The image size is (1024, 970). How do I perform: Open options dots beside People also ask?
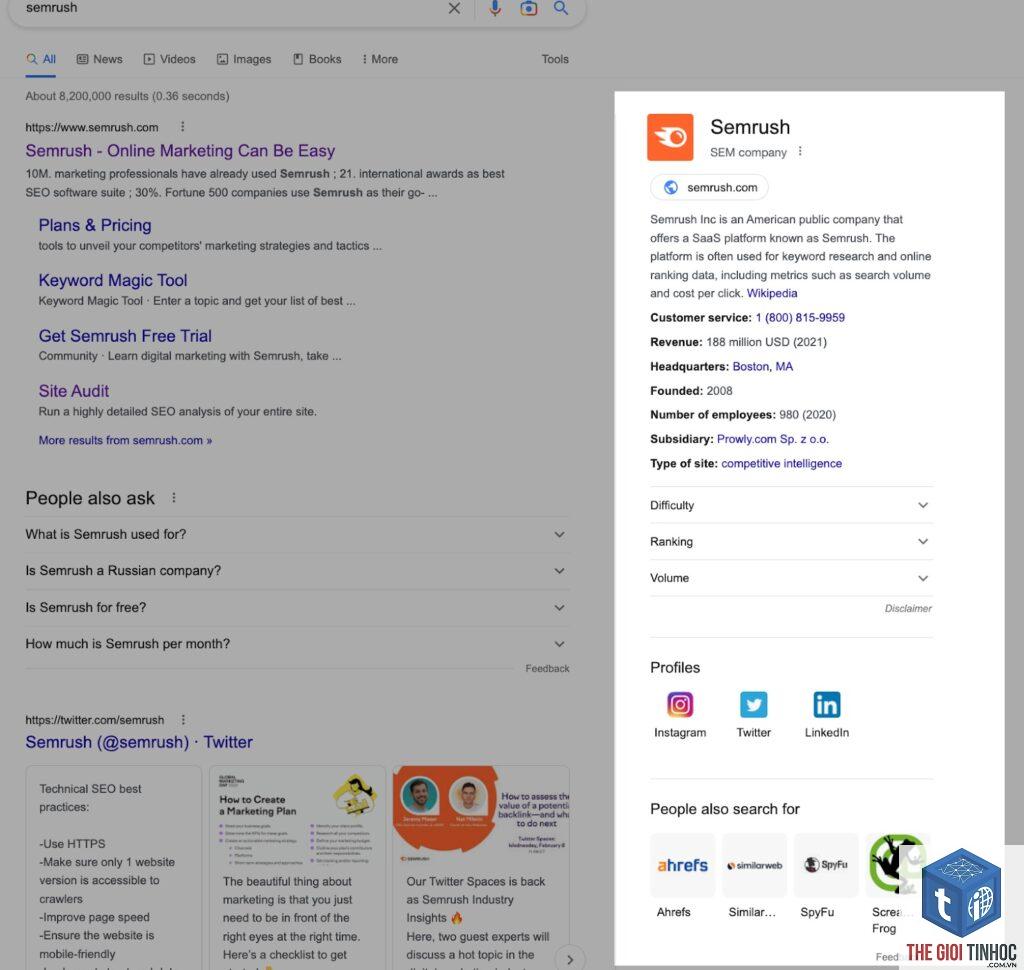tap(174, 498)
